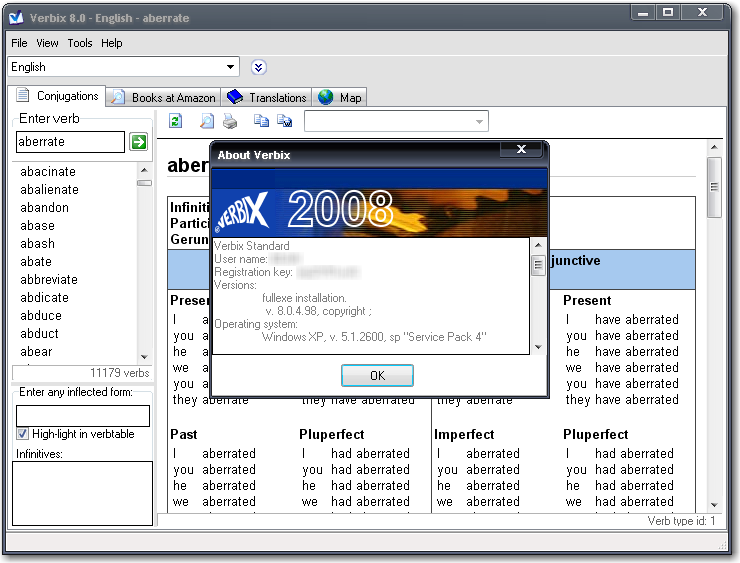The width and height of the screenshot is (740, 563).
Task: Select abalienate in verb list
Action: (x=49, y=189)
